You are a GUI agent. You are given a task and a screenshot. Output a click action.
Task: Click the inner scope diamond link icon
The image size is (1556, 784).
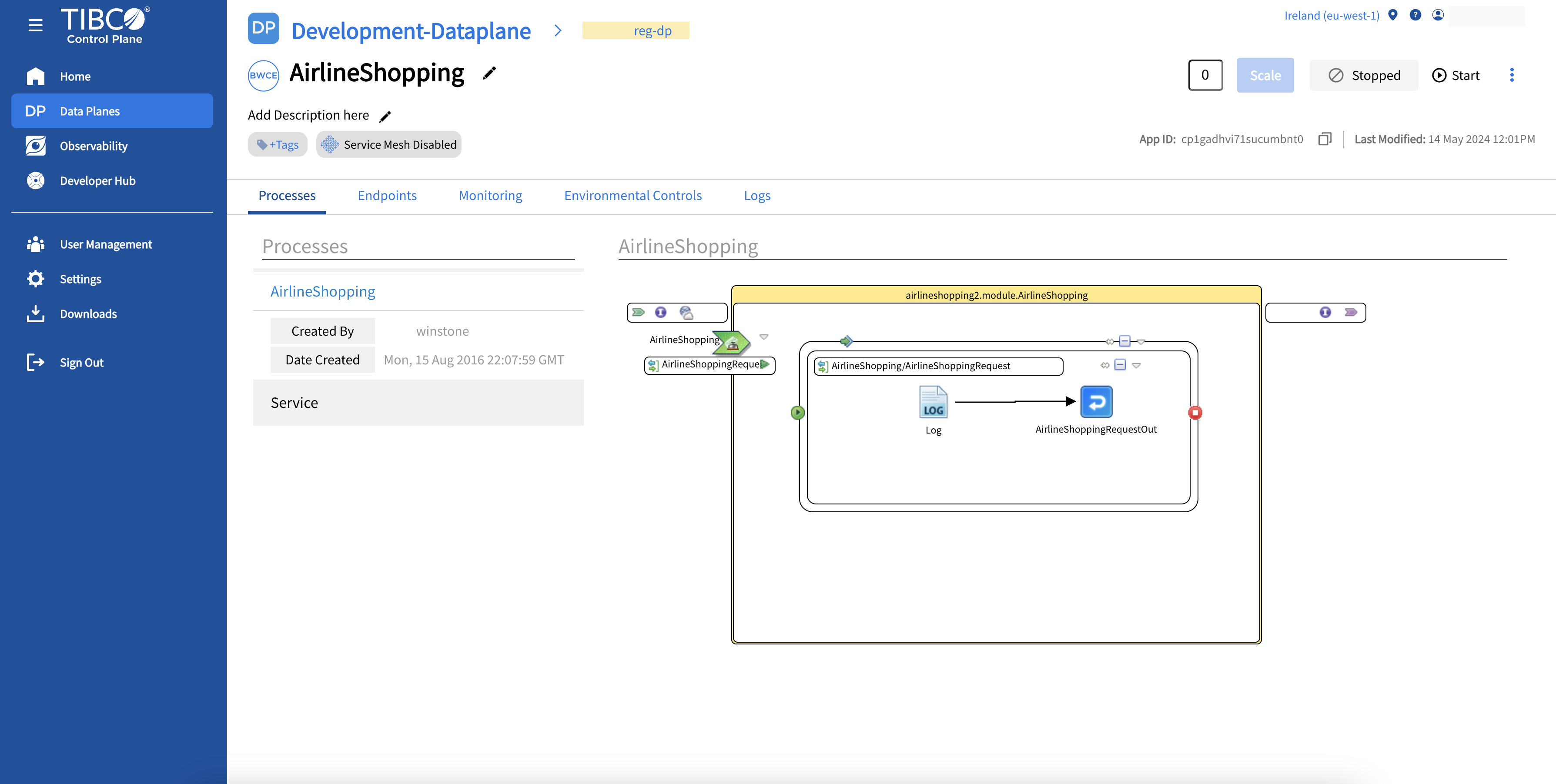[1105, 365]
